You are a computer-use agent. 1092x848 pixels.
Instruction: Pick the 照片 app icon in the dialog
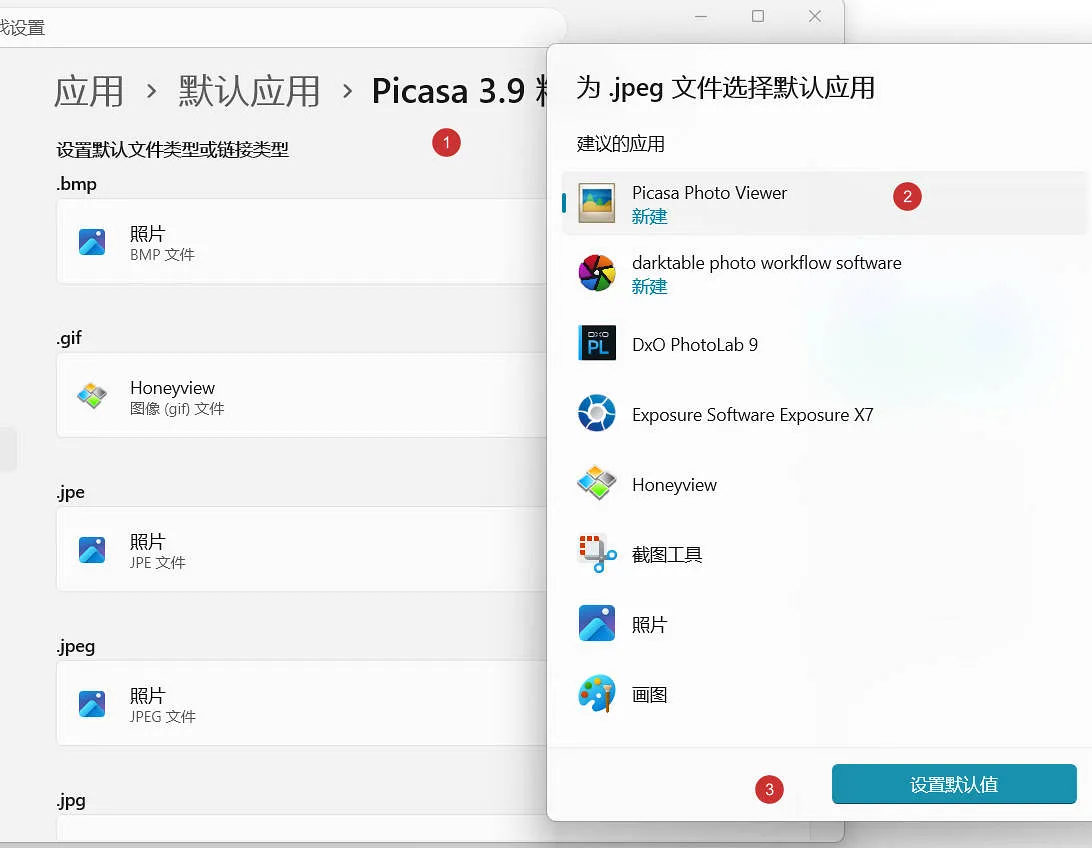click(x=597, y=623)
